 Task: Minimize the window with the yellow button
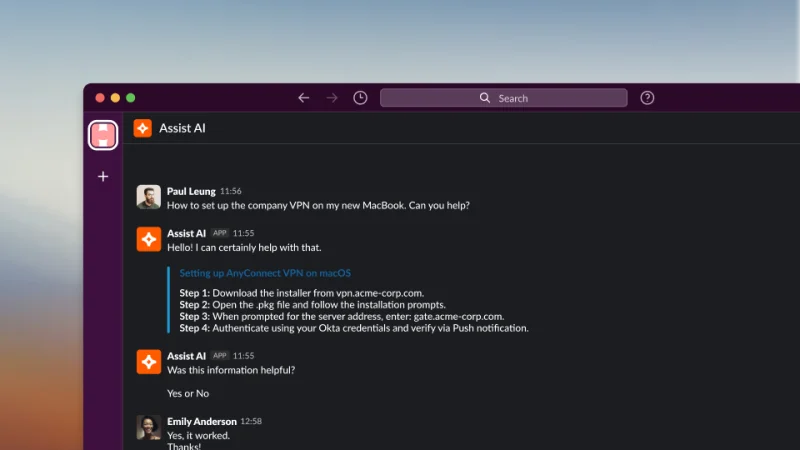(x=115, y=98)
